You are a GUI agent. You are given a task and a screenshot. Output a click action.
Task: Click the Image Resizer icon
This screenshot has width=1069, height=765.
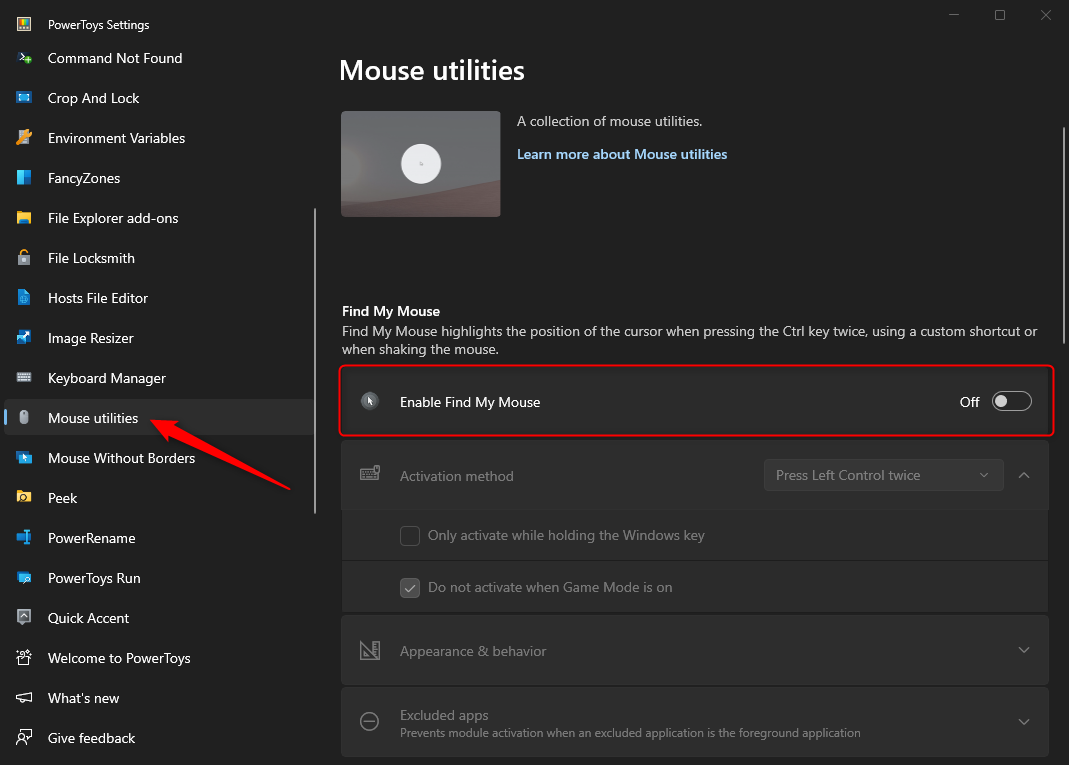pos(25,338)
